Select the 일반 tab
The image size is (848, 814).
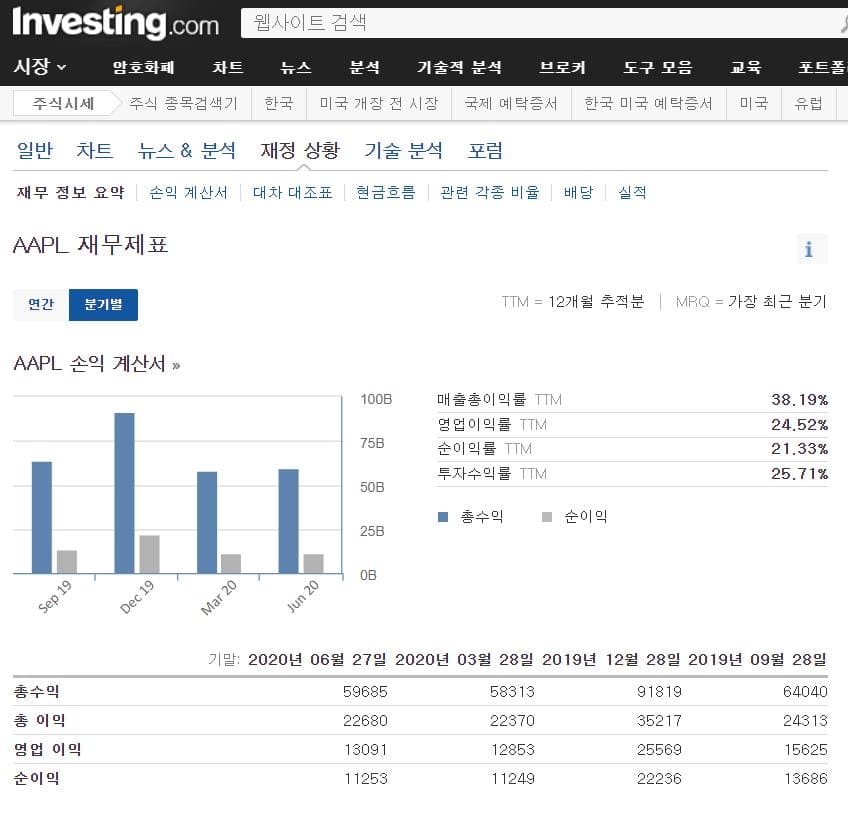(x=34, y=150)
